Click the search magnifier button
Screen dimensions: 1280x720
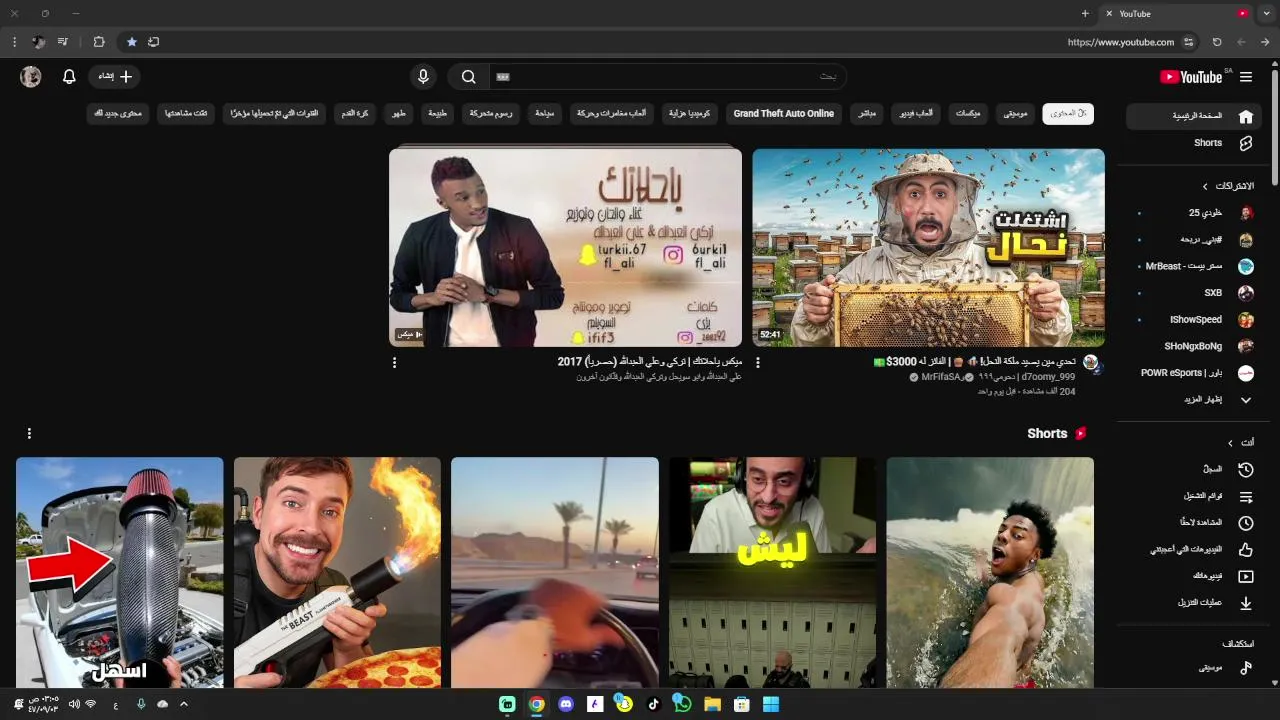(468, 77)
